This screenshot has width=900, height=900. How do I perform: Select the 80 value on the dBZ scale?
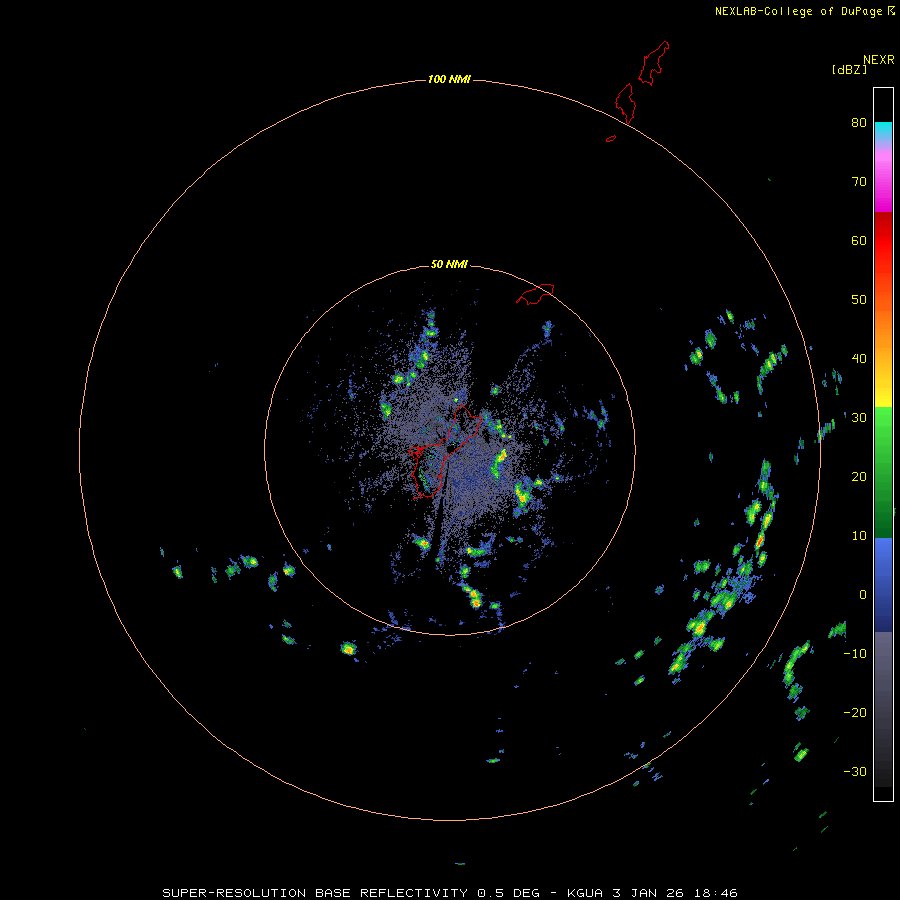click(x=859, y=122)
